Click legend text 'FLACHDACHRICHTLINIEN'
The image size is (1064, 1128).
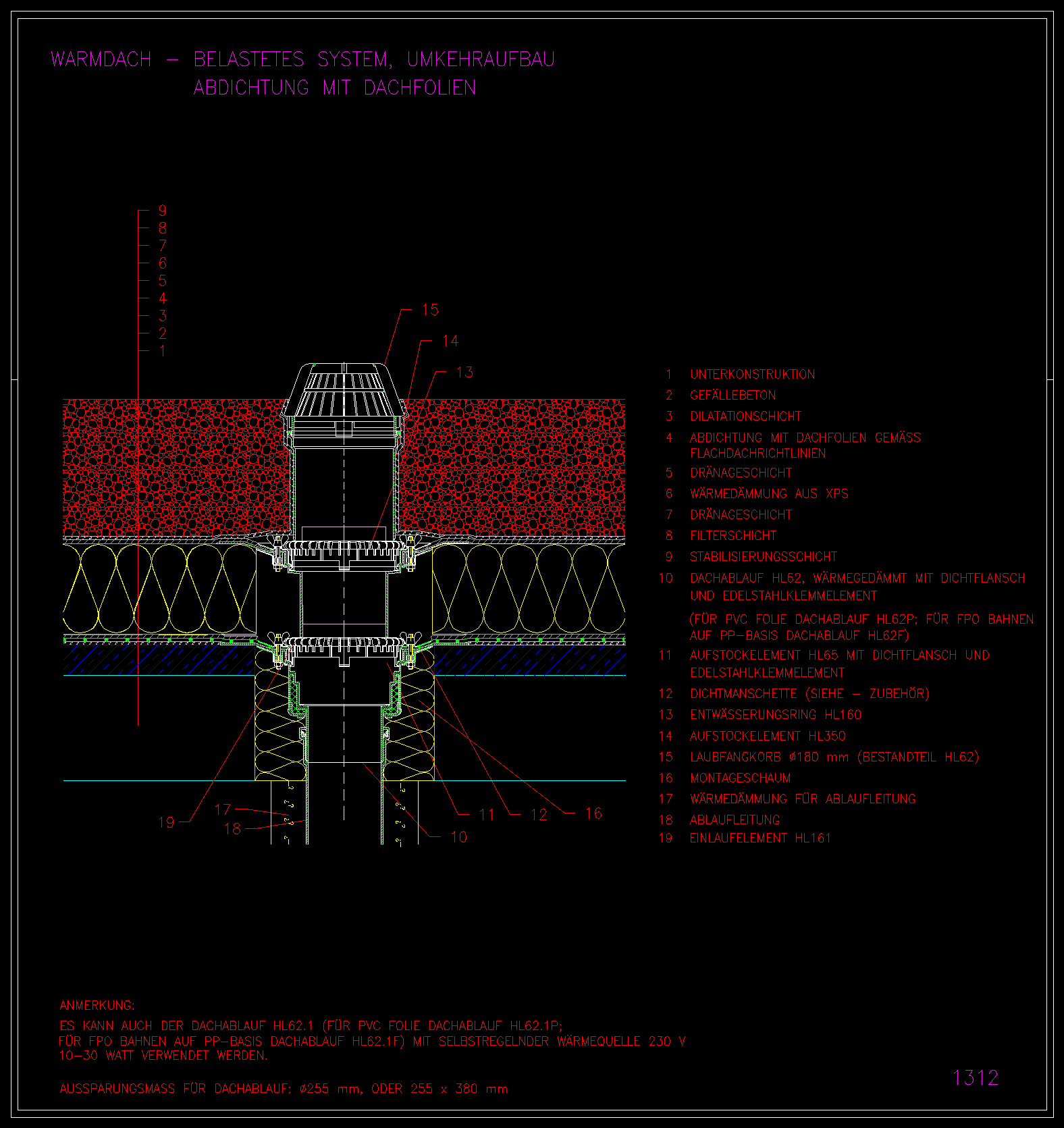pos(757,453)
